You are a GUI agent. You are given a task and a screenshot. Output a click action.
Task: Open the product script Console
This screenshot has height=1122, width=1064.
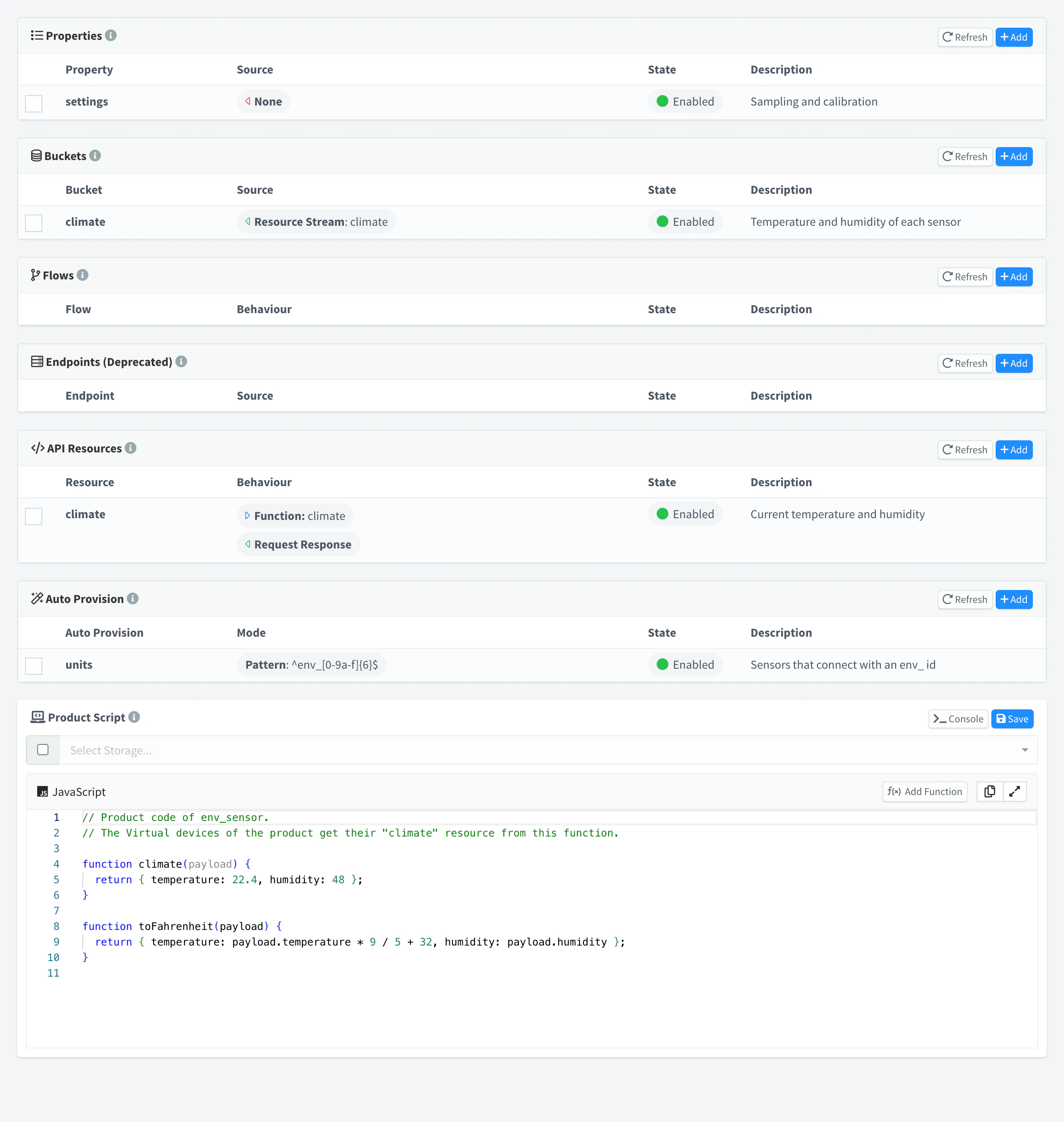958,719
